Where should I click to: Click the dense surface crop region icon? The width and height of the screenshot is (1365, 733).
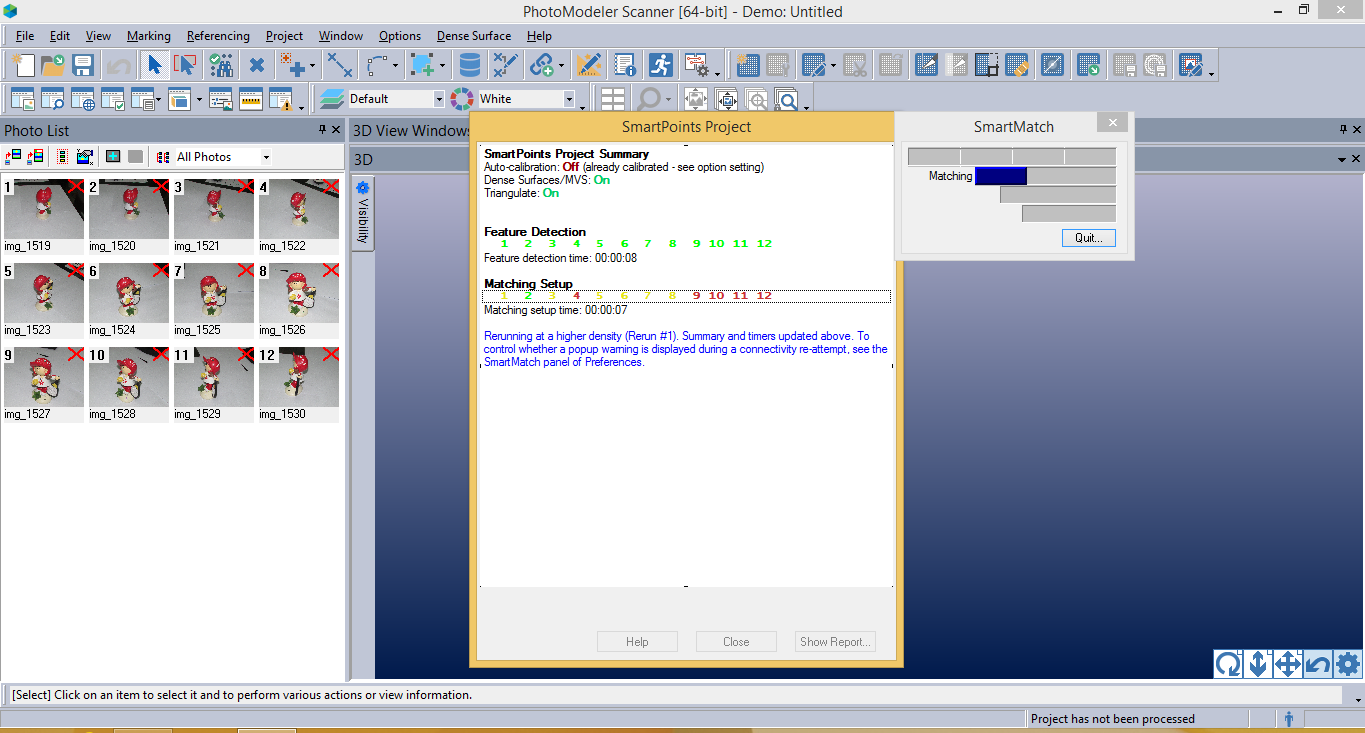pyautogui.click(x=987, y=66)
